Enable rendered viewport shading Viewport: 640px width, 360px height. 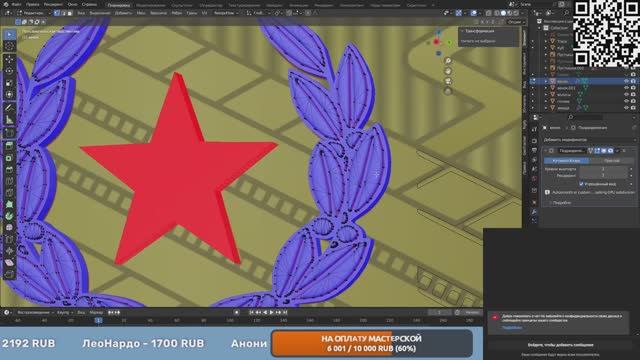[516, 13]
